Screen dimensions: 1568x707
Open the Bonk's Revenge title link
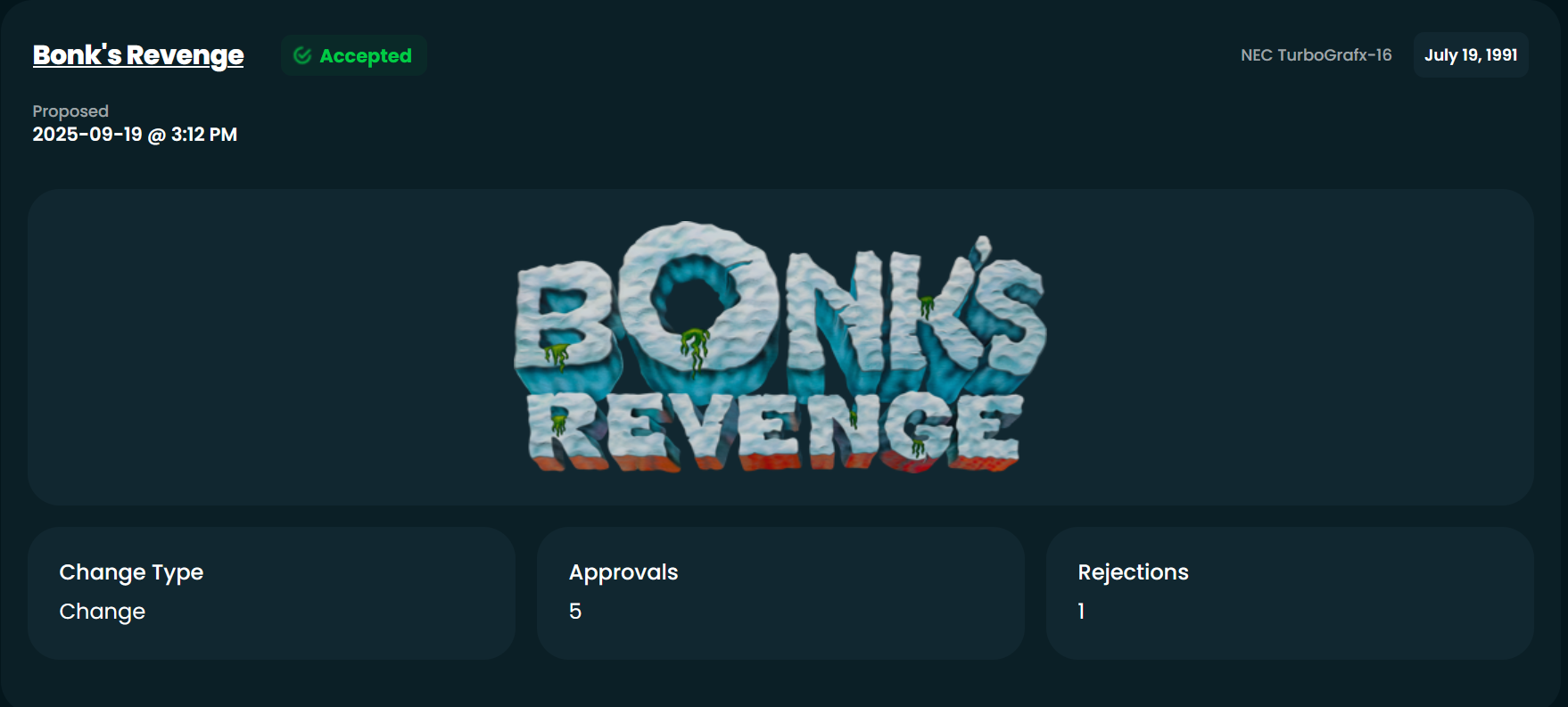pos(138,55)
